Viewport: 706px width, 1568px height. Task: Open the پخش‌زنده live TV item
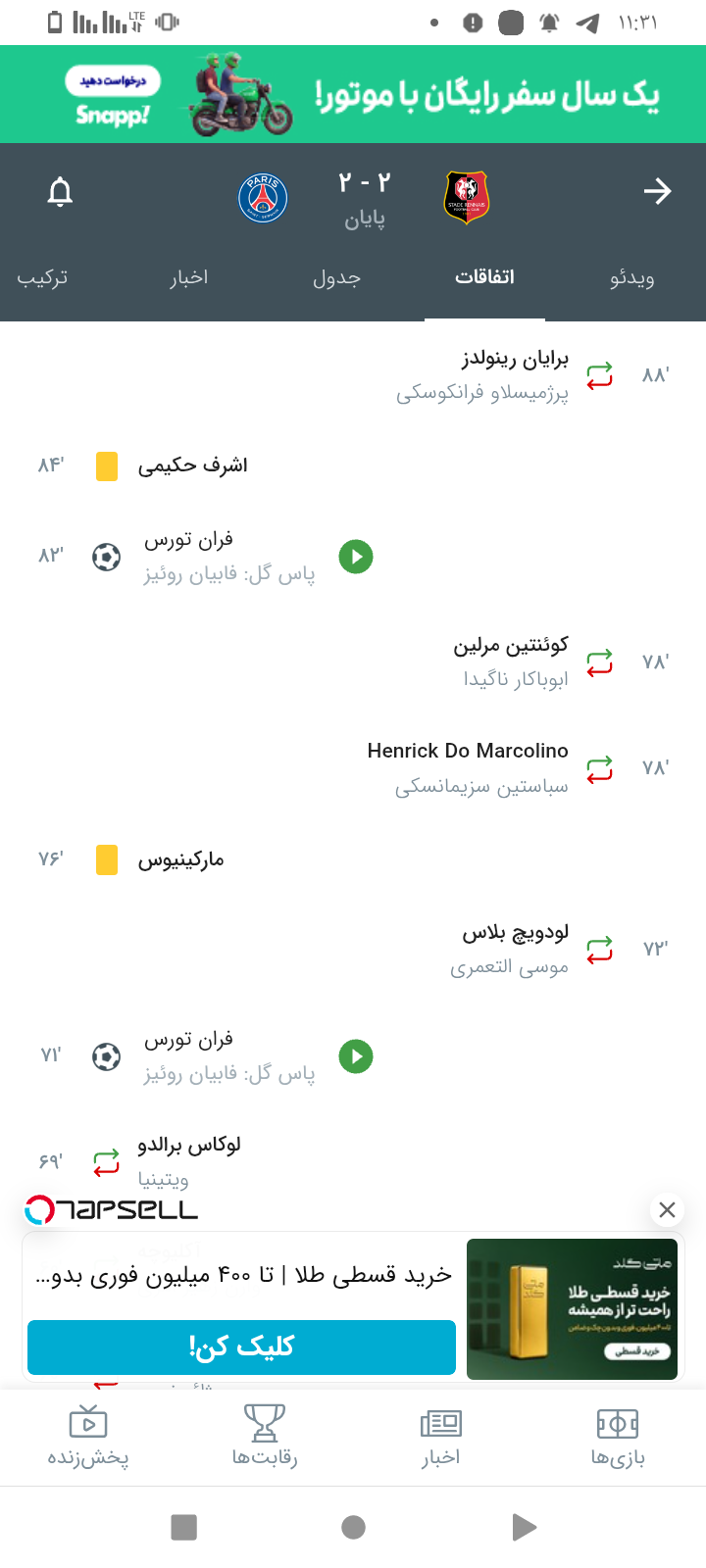point(88,1437)
